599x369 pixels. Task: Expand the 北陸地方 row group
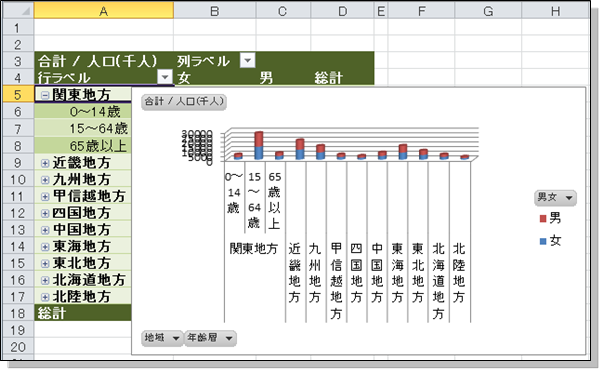(45, 297)
